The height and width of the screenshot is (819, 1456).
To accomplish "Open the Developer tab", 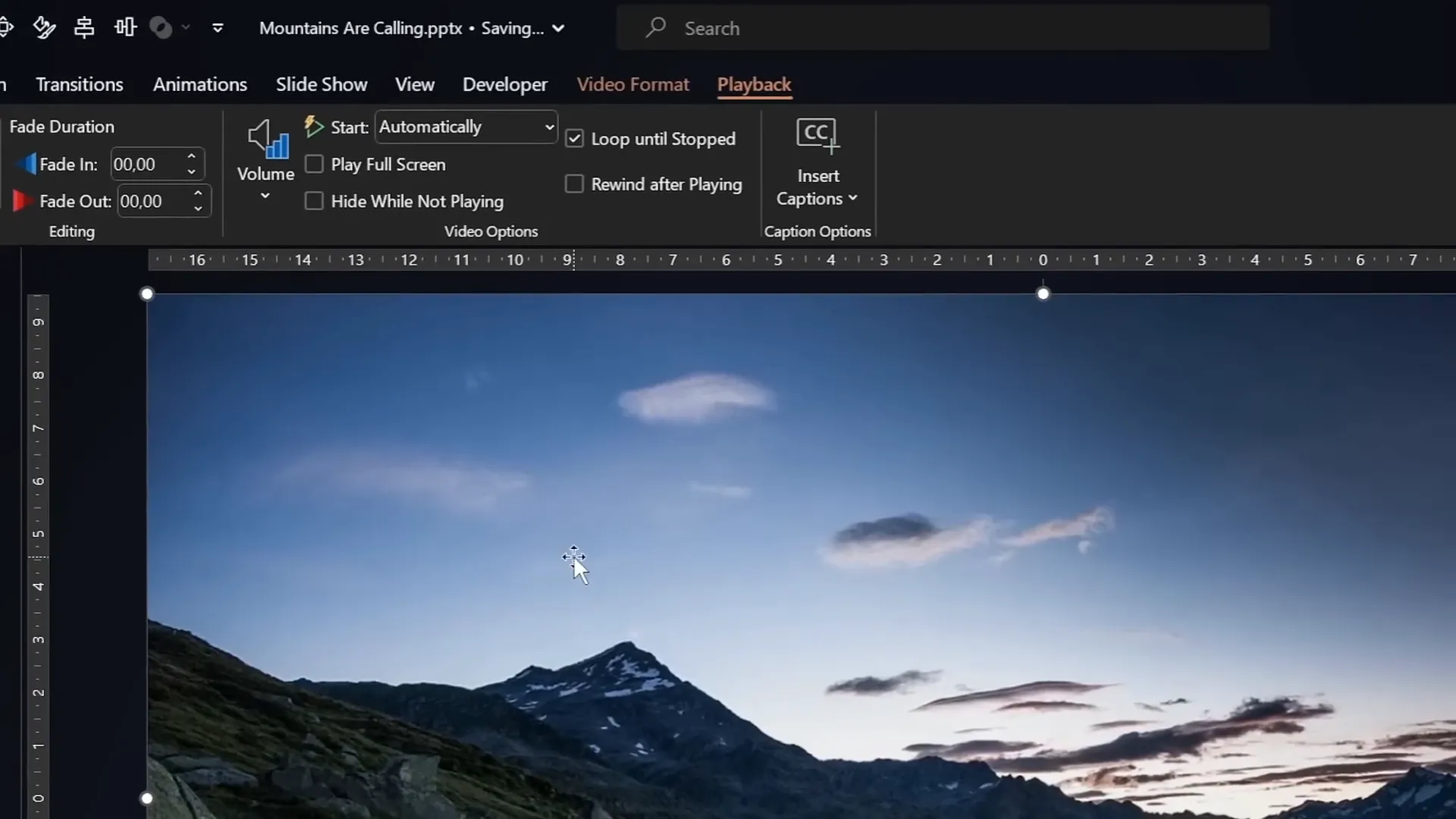I will 505,84.
